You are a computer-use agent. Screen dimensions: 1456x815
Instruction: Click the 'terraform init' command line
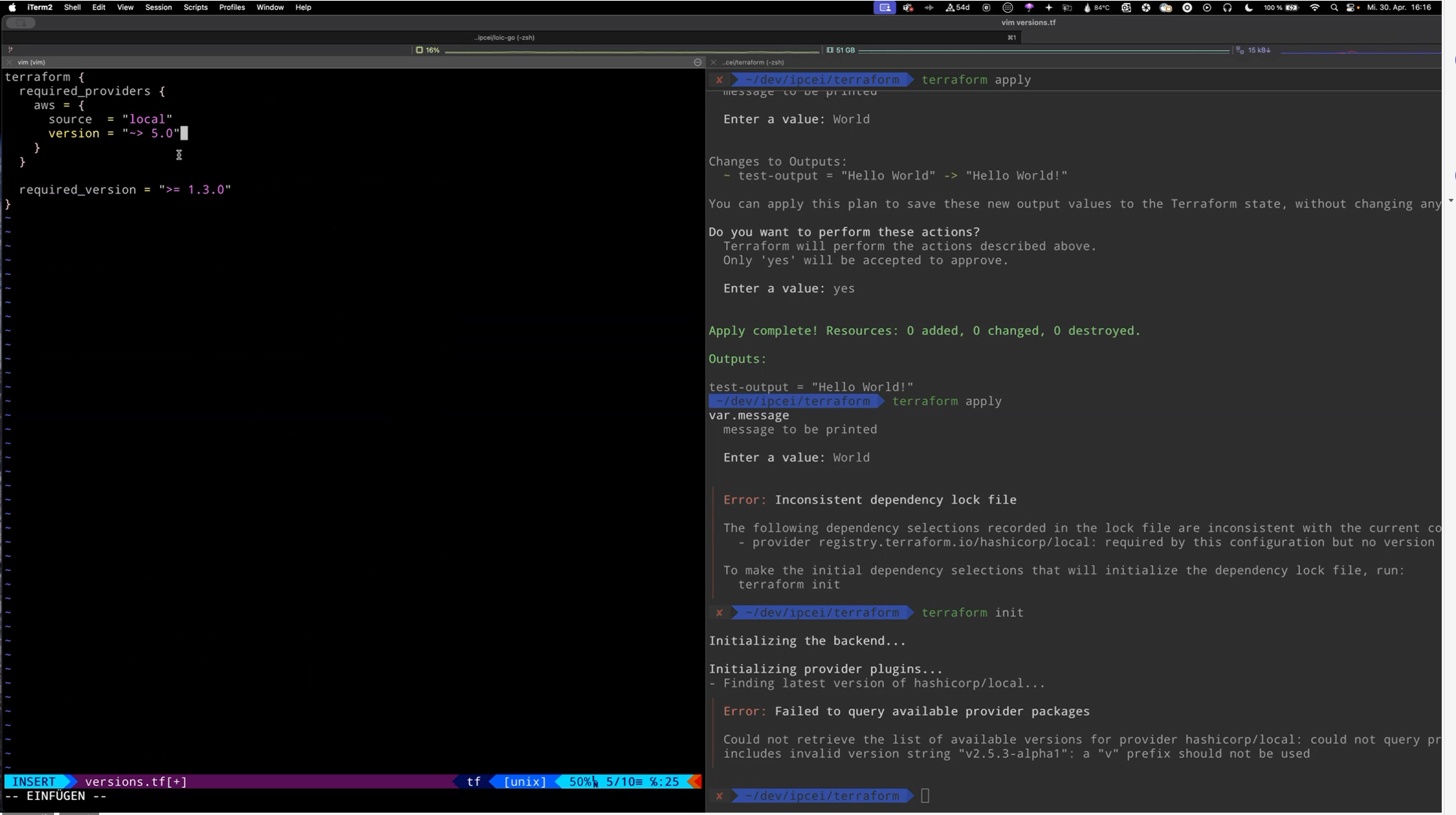click(972, 613)
